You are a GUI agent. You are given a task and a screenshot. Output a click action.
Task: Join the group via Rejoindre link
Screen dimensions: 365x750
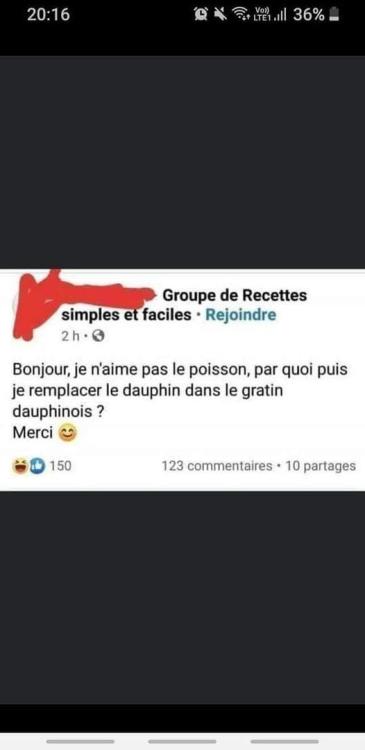[x=240, y=315]
